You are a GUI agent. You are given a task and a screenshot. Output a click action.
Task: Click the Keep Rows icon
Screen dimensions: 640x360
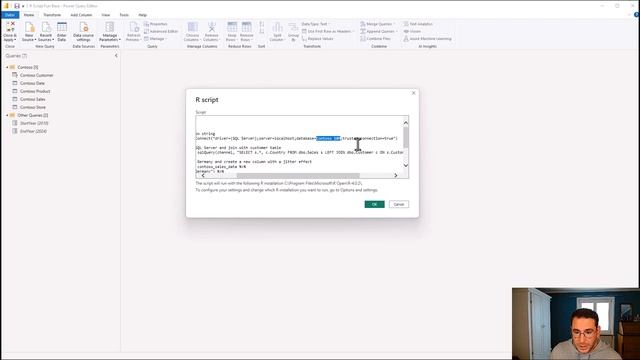click(232, 27)
